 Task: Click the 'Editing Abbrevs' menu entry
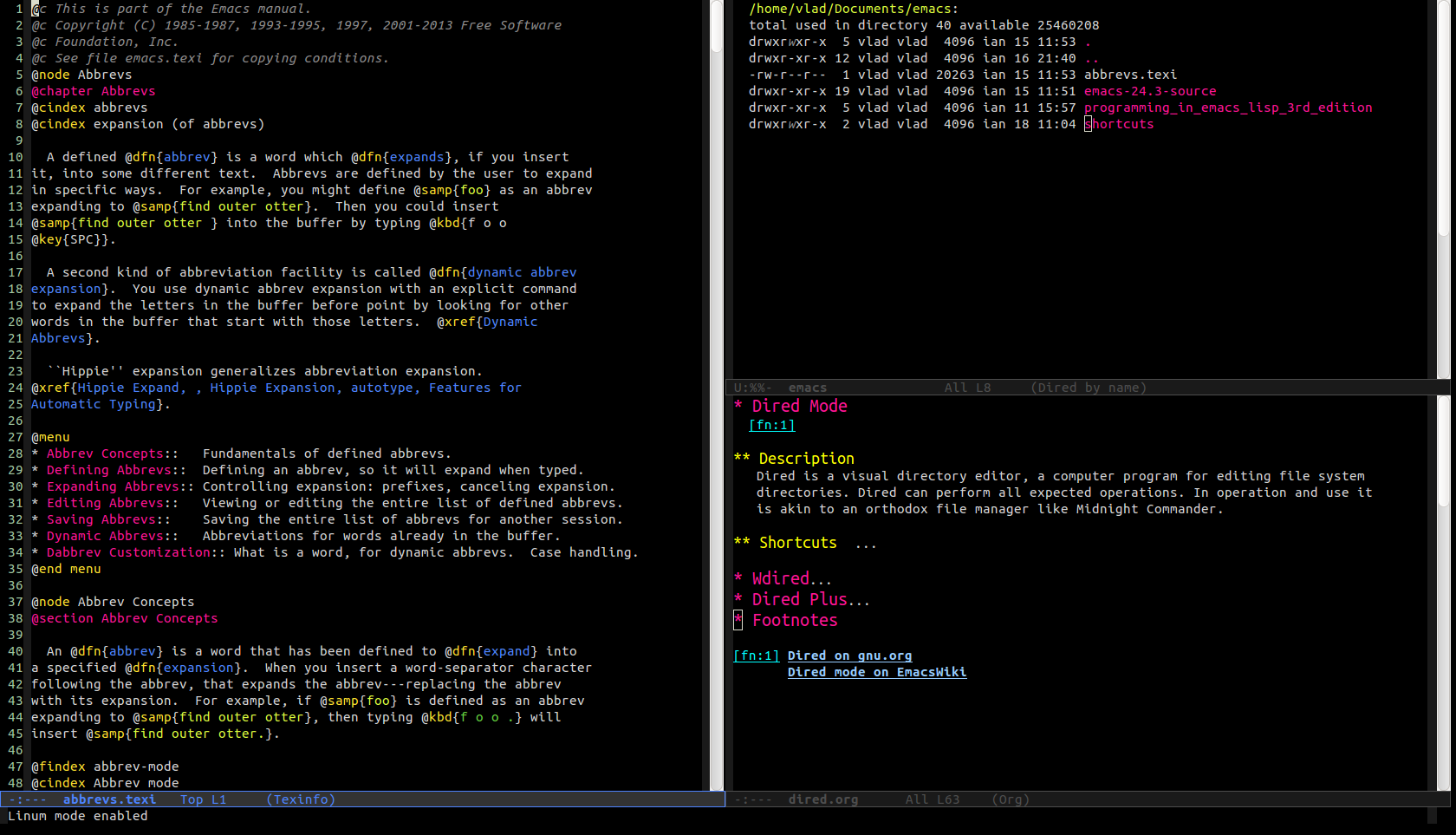pos(105,503)
